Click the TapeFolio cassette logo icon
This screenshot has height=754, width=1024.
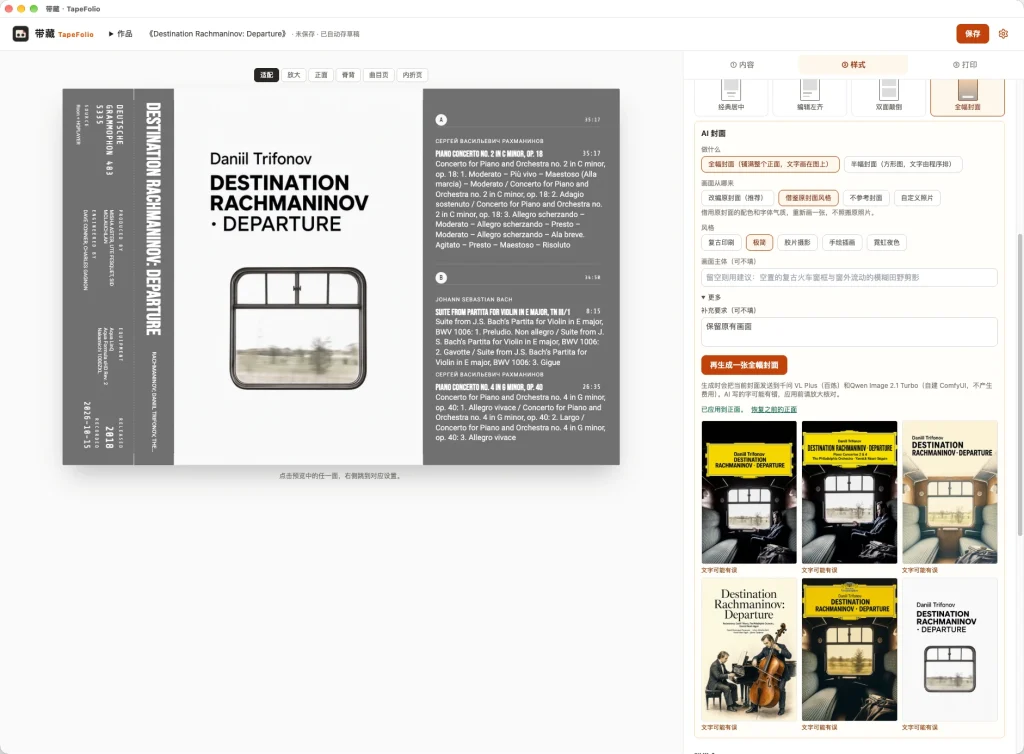(x=21, y=34)
